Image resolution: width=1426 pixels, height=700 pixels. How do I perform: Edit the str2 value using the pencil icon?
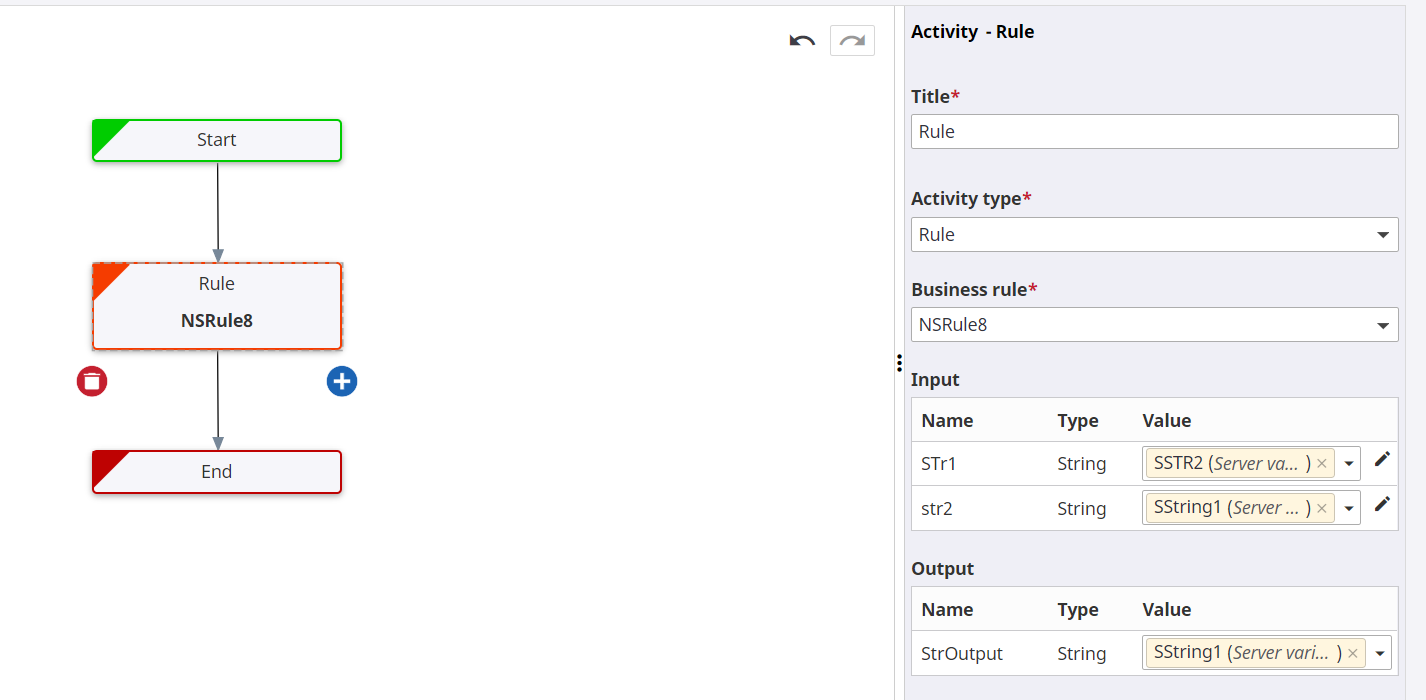(1383, 504)
